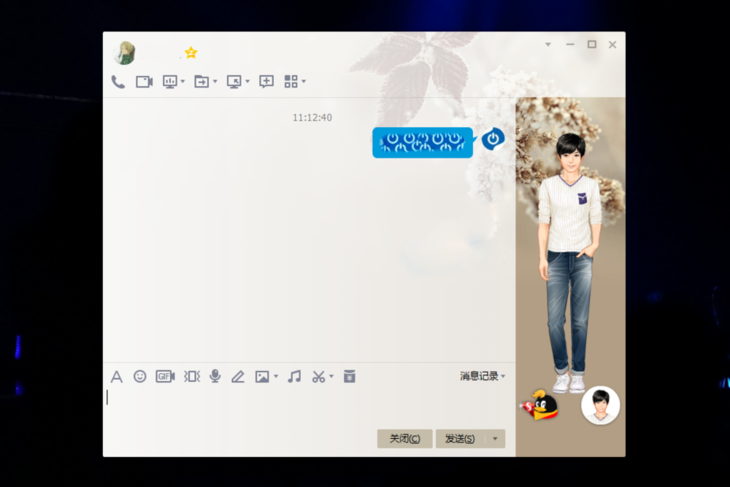This screenshot has width=730, height=487.
Task: Open the font settings (A icon)
Action: point(116,377)
